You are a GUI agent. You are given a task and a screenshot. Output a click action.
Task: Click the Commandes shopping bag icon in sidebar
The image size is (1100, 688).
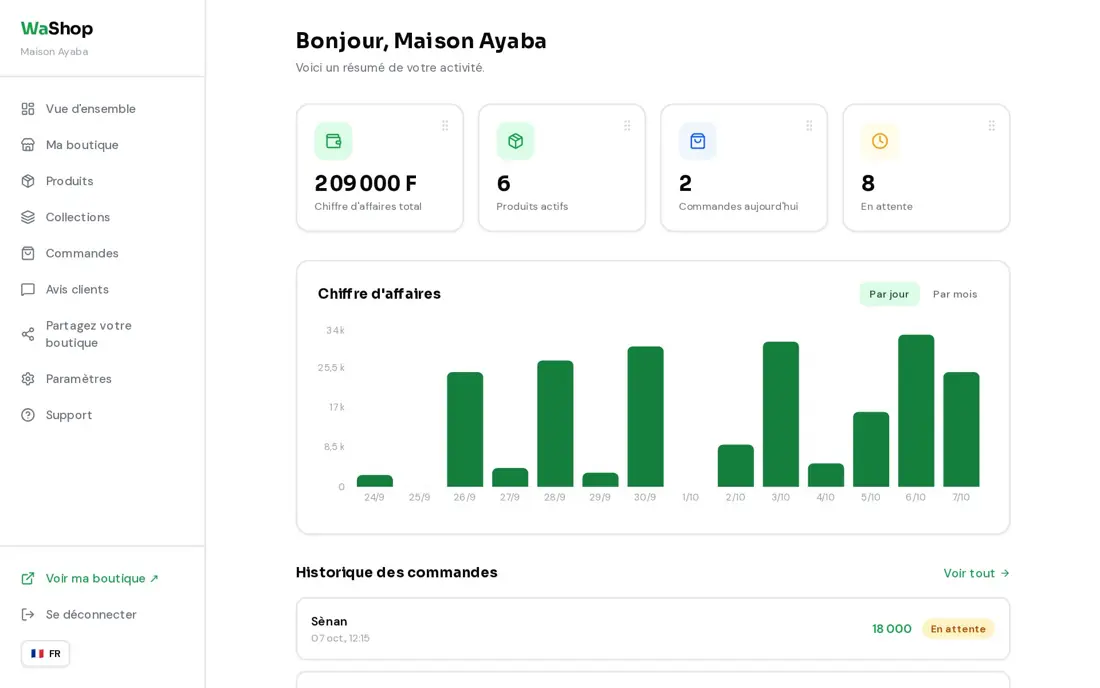(28, 253)
